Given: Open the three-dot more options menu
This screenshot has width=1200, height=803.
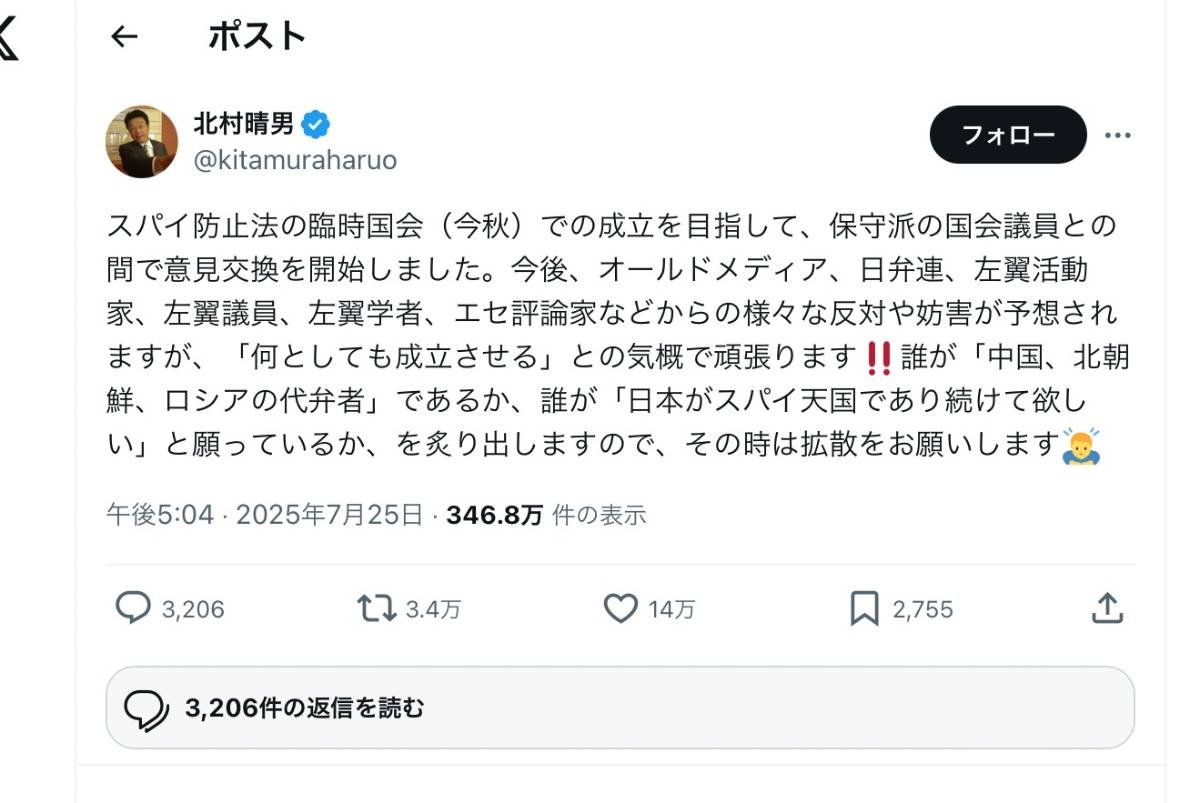Looking at the screenshot, I should pyautogui.click(x=1117, y=135).
